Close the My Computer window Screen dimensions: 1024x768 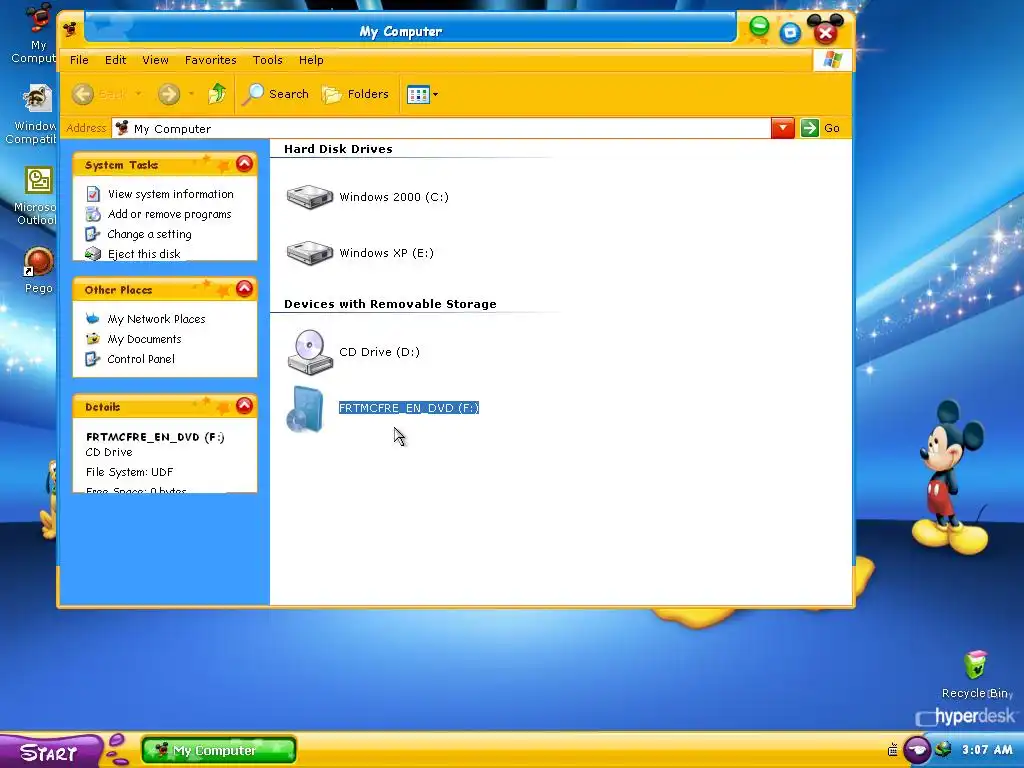coord(825,32)
